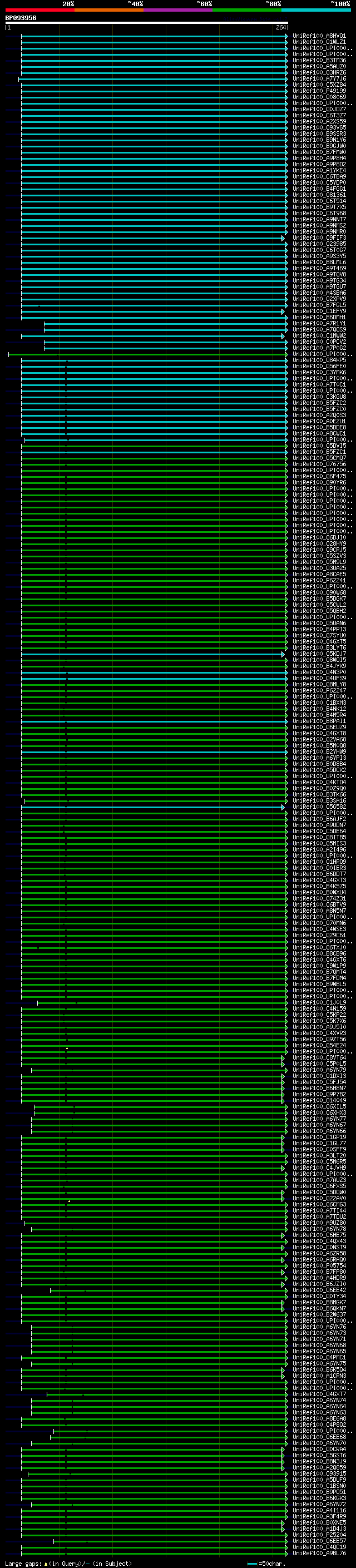Open UniRef100_Q9ZT56
The image size is (356, 1568).
(319, 1038)
